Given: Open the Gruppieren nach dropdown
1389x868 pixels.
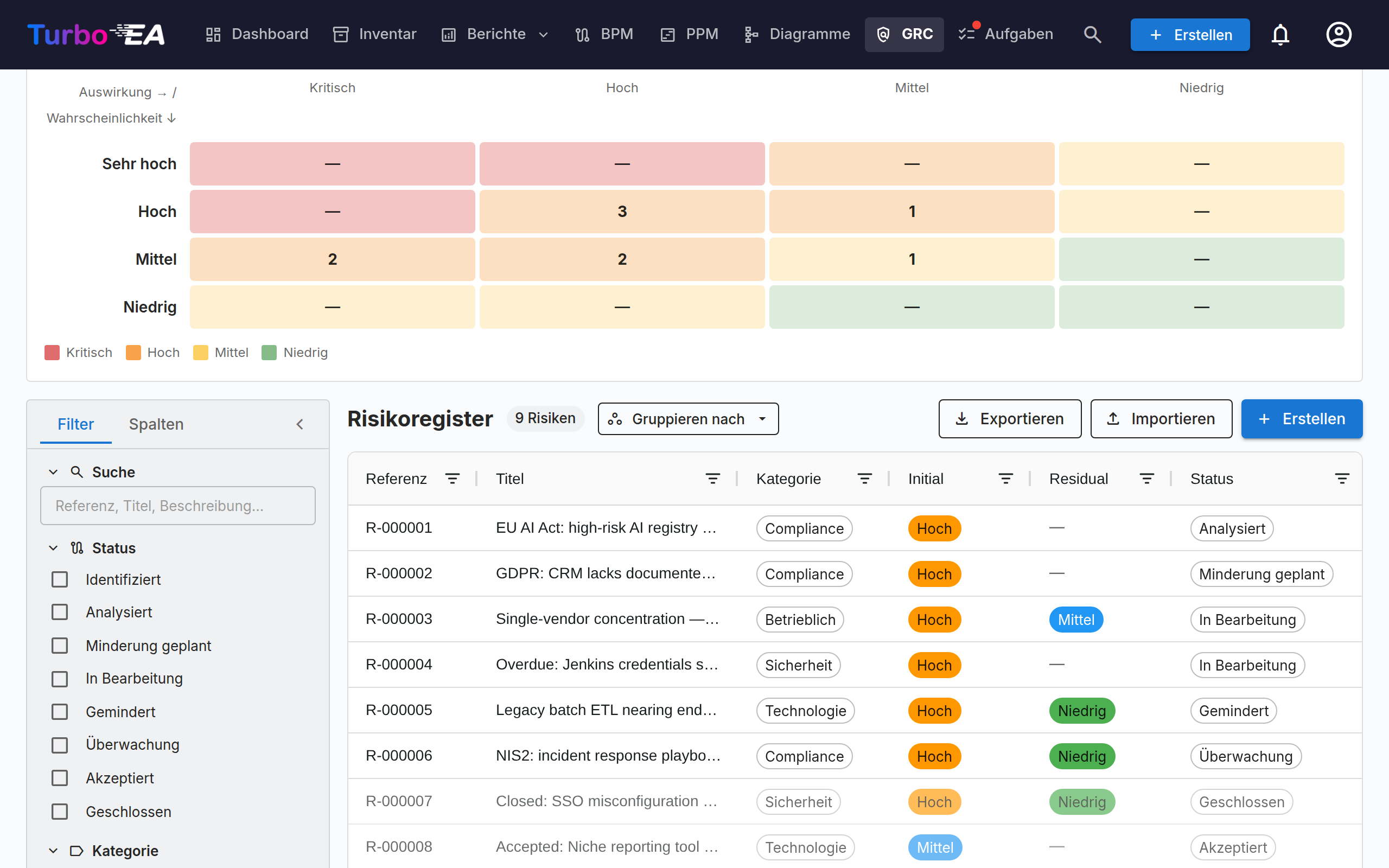Looking at the screenshot, I should (687, 419).
